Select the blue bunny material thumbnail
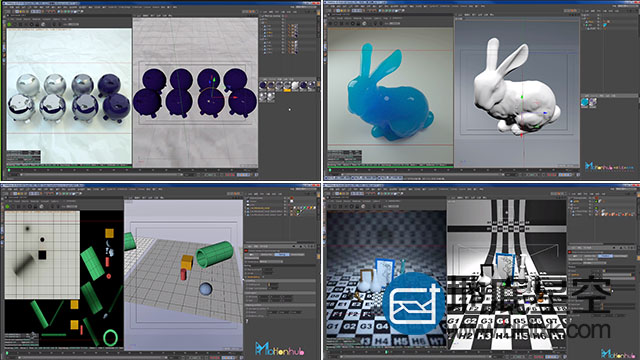 (585, 102)
